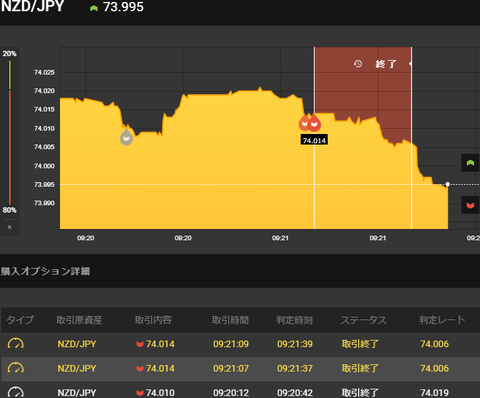Click the gauge type icon in the 09:21:09 row

16,343
